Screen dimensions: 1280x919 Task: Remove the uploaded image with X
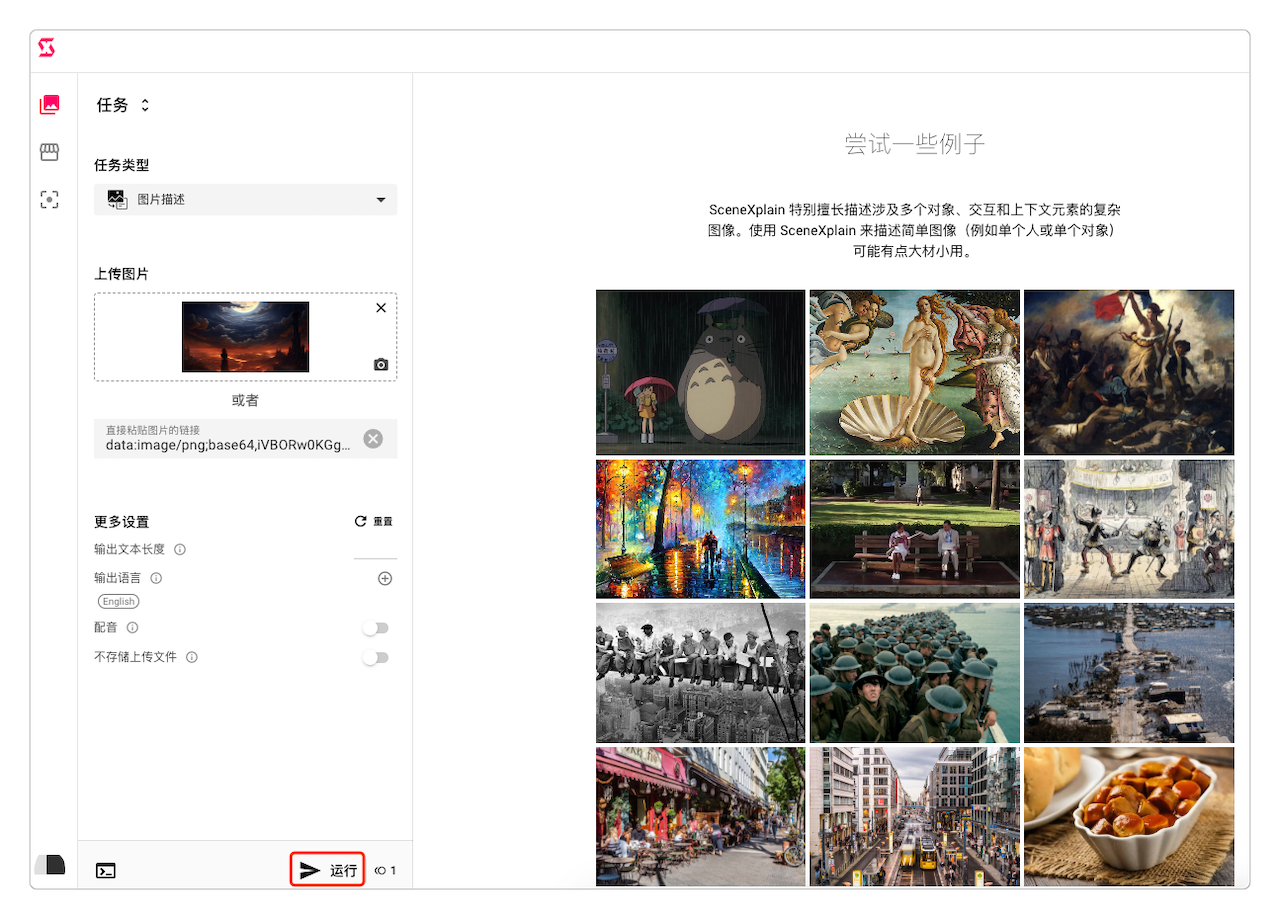(381, 308)
